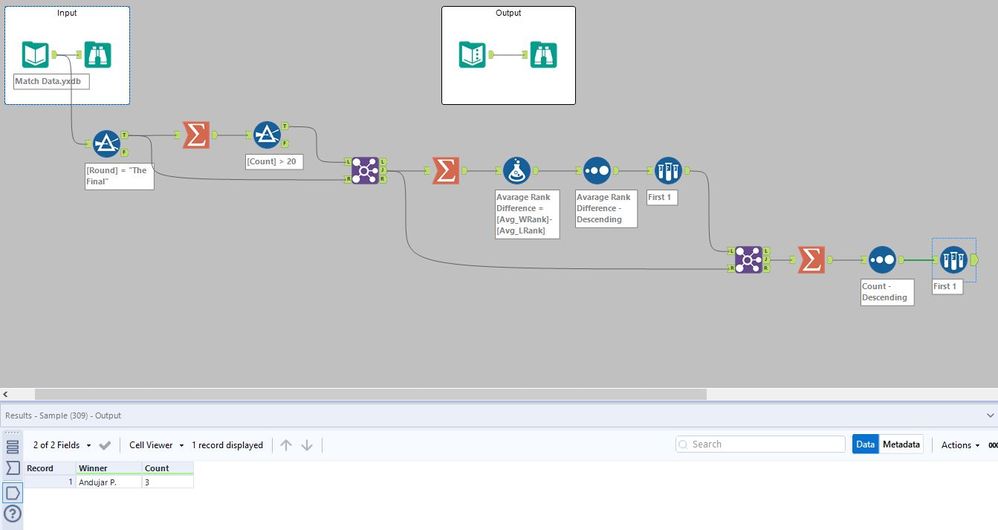Click the up arrow record navigation
This screenshot has height=530, width=998.
point(286,445)
